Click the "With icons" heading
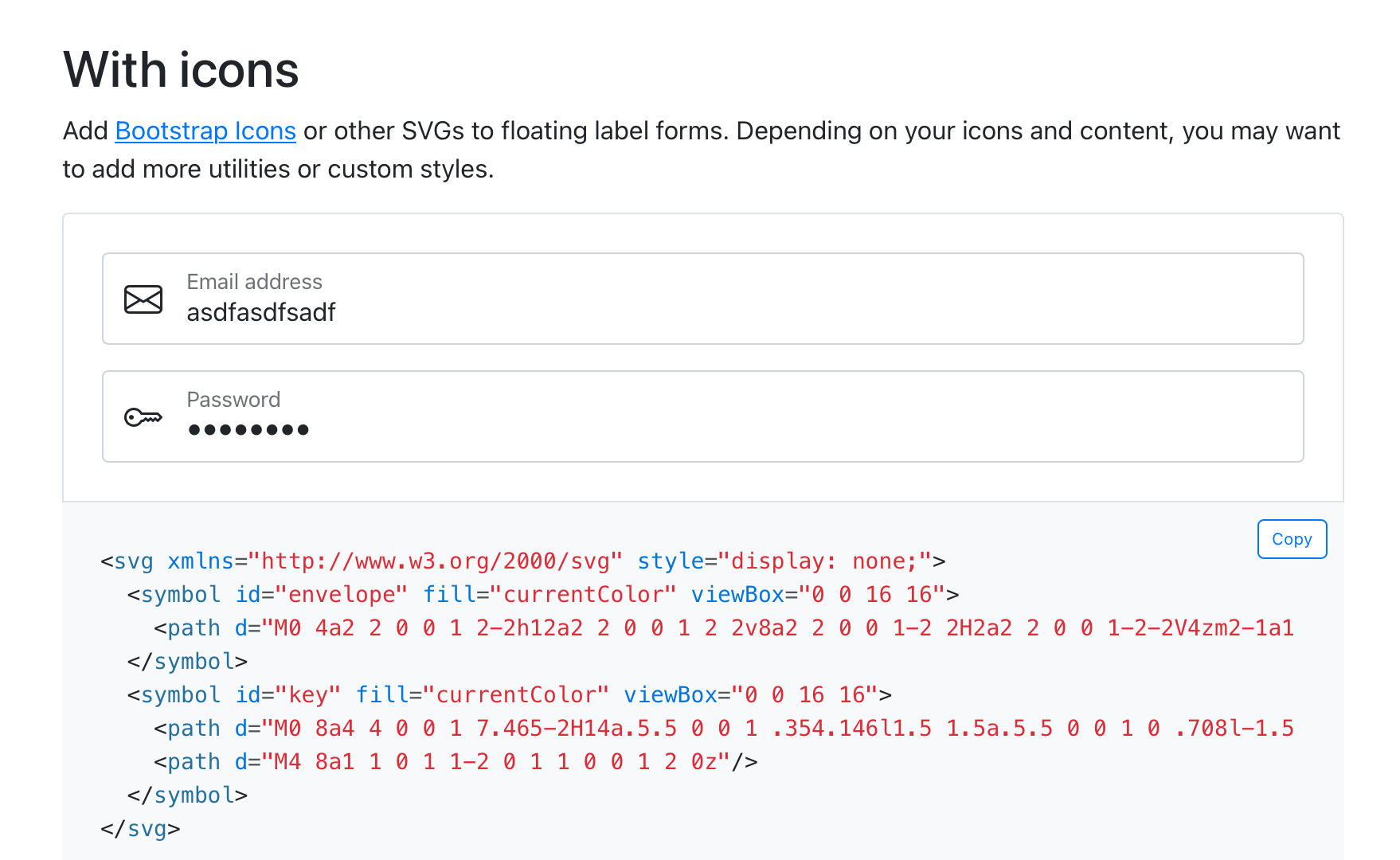 (x=181, y=70)
